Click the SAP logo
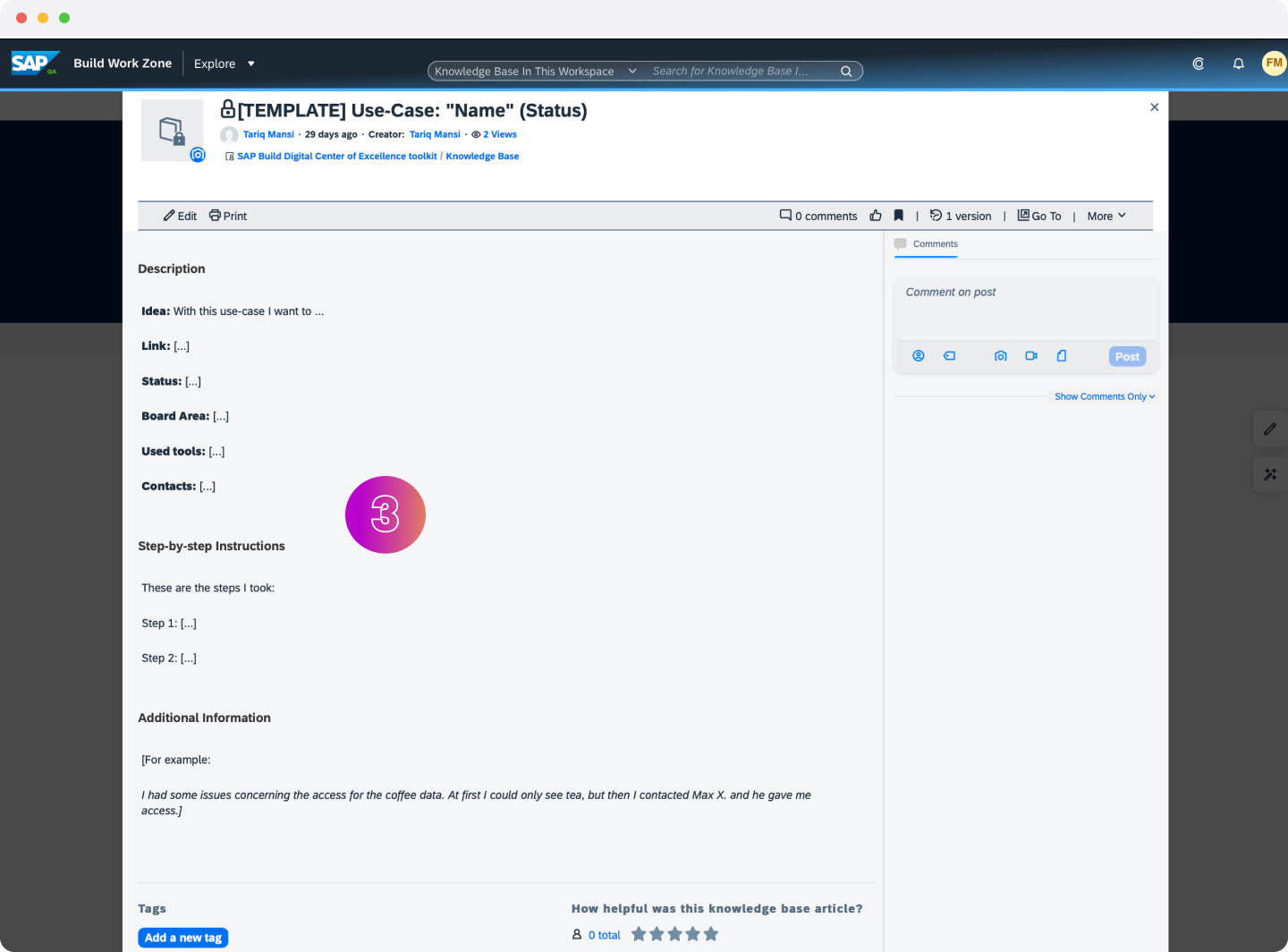 point(35,63)
